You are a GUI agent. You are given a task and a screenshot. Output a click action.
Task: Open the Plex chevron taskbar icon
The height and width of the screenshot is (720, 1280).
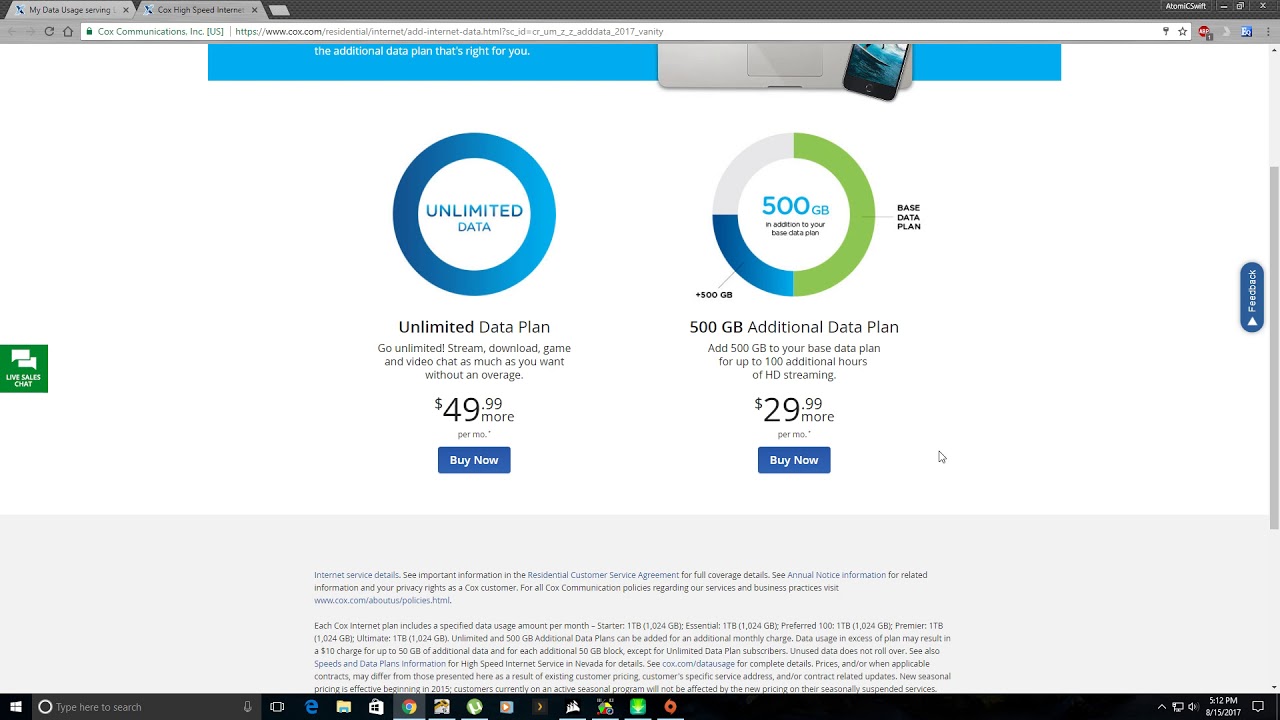coord(539,707)
